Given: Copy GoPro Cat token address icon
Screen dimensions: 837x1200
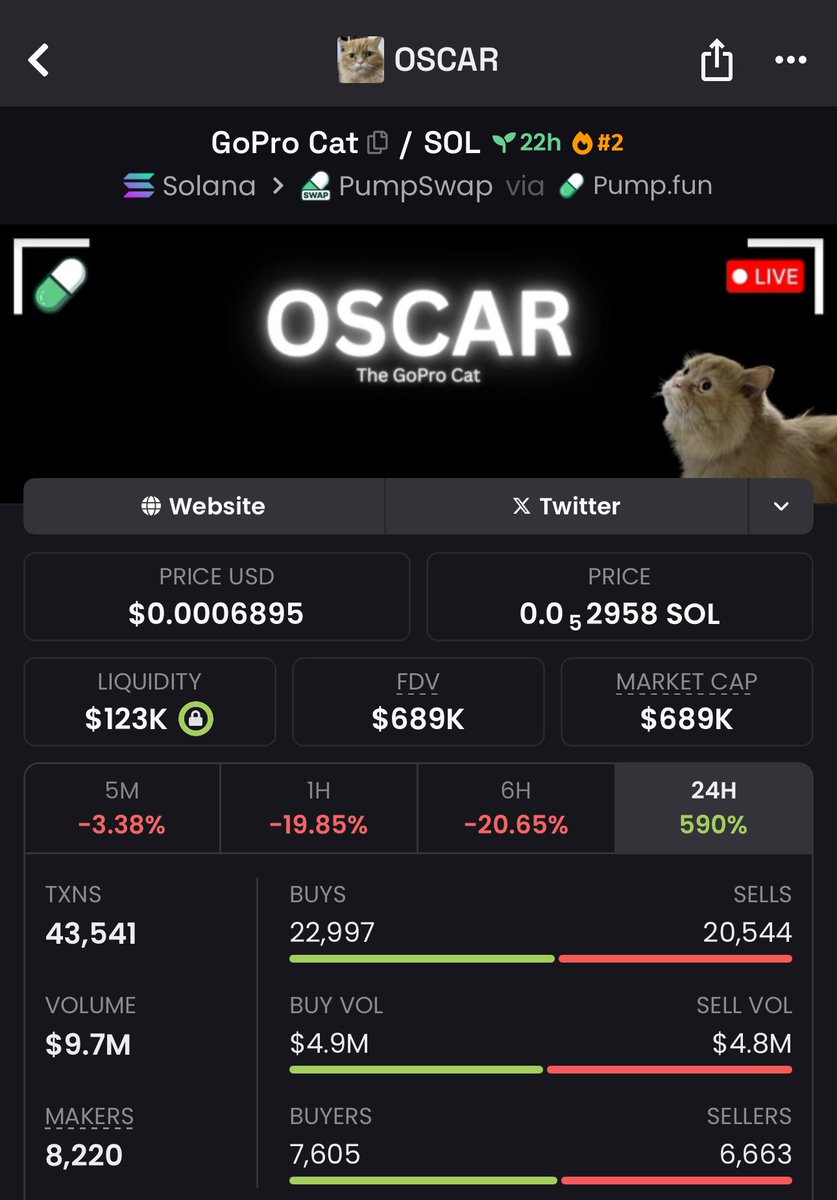Looking at the screenshot, I should click(378, 143).
